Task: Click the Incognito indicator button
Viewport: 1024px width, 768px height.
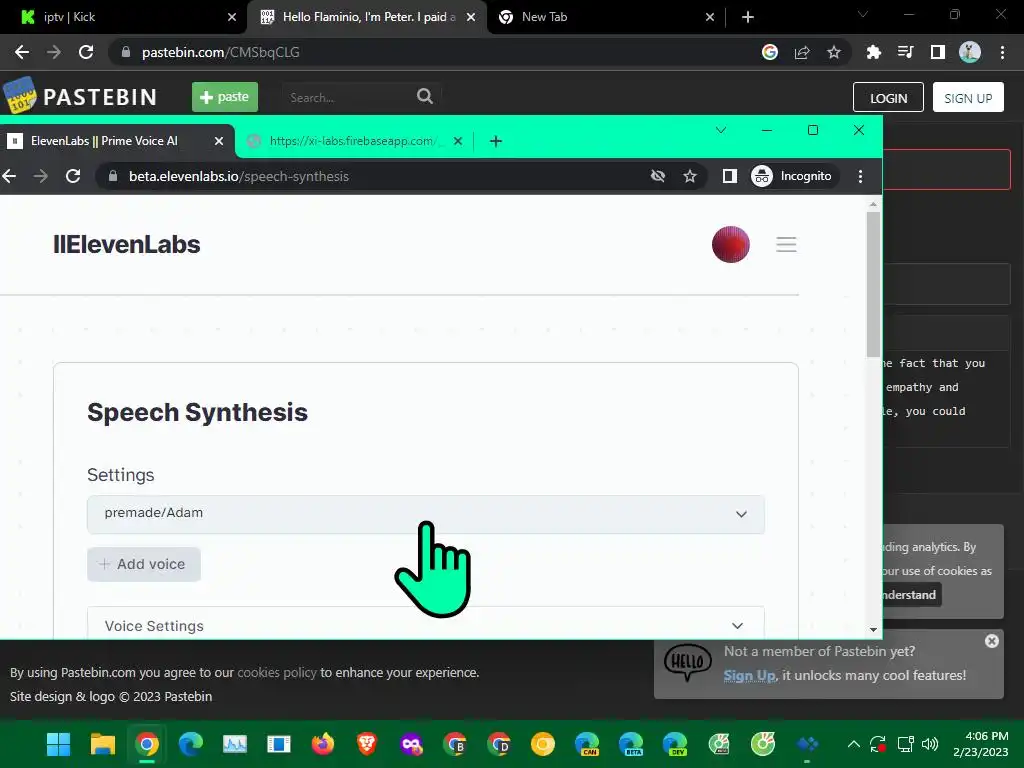Action: [x=792, y=176]
